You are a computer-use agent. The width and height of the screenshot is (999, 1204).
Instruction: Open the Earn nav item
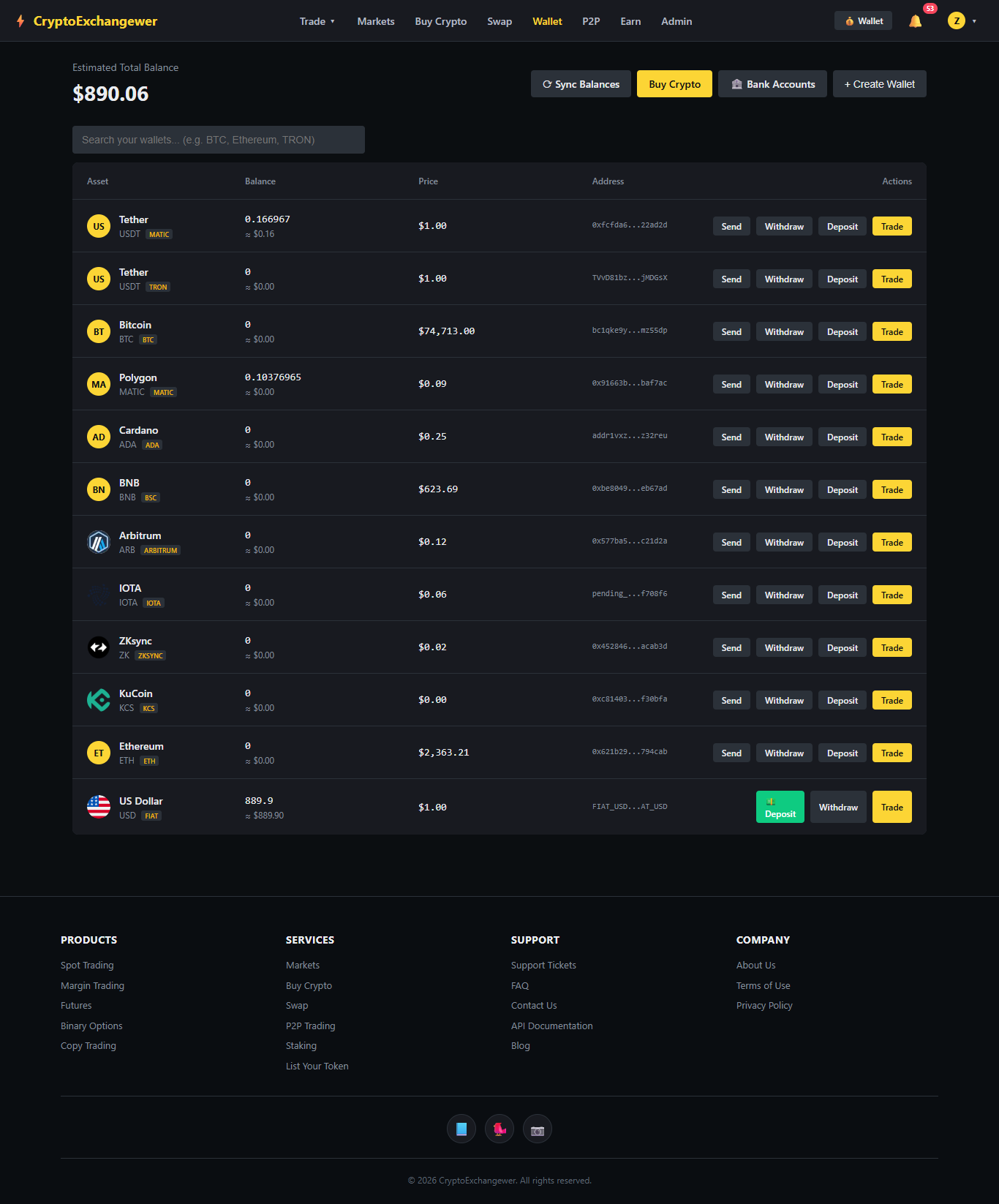[630, 21]
